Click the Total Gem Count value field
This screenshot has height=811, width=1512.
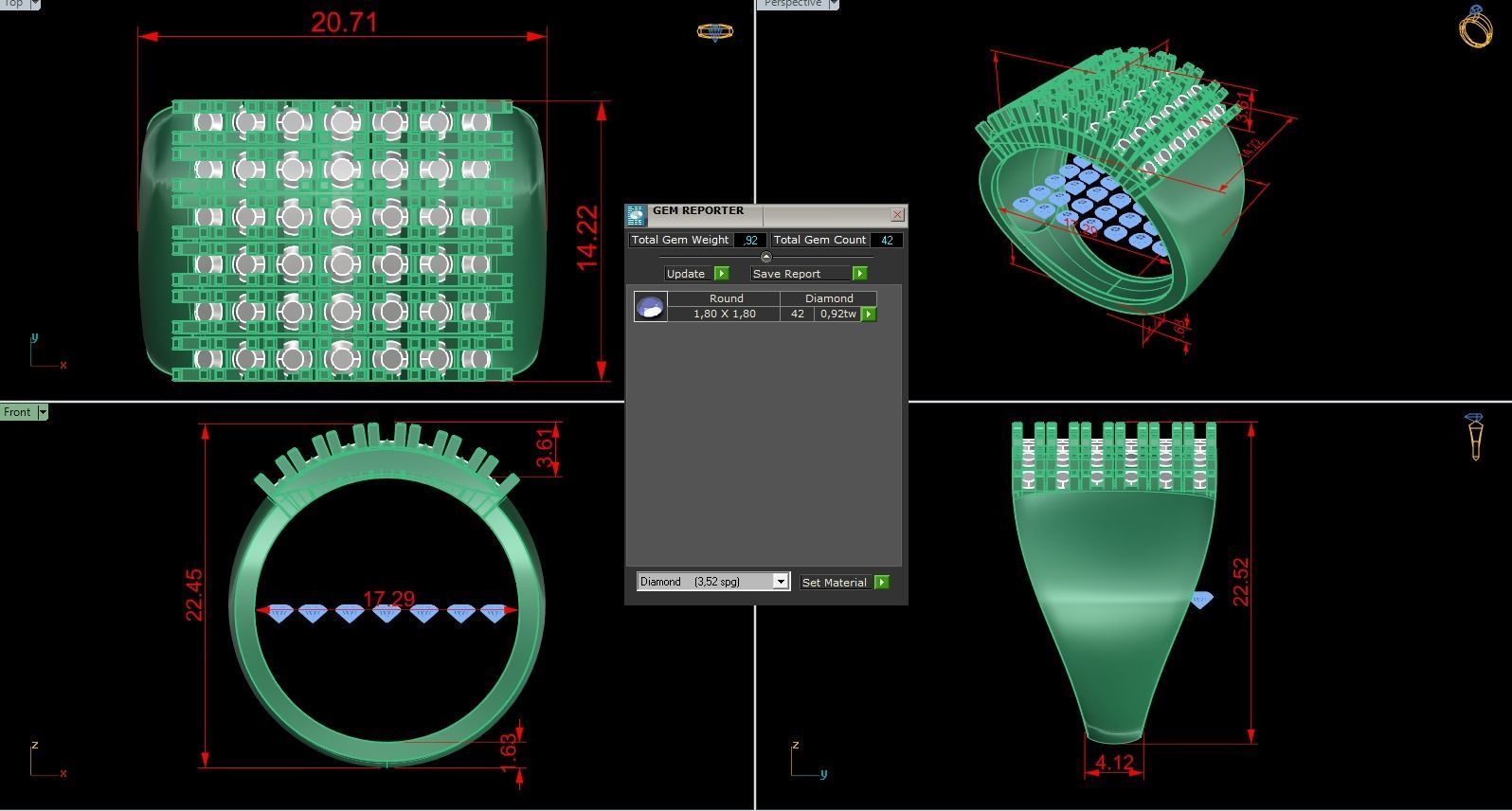pos(887,241)
